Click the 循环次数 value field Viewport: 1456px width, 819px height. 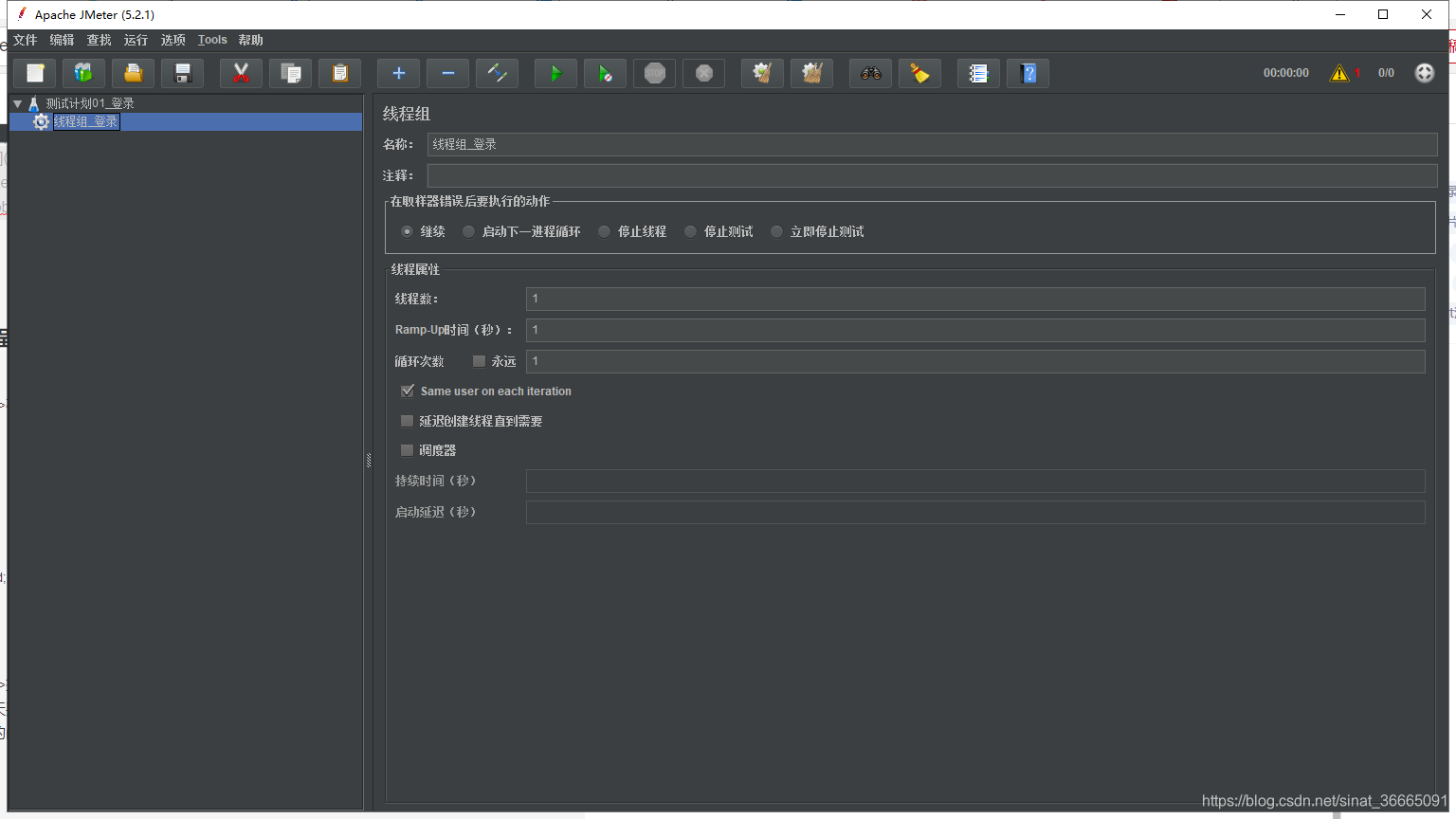pos(975,361)
